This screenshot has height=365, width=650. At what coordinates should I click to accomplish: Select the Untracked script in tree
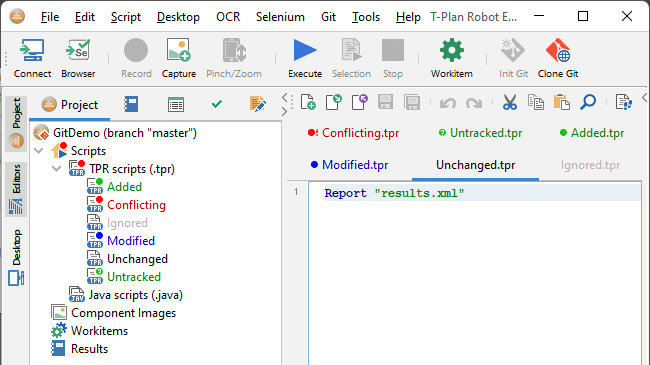click(x=133, y=277)
